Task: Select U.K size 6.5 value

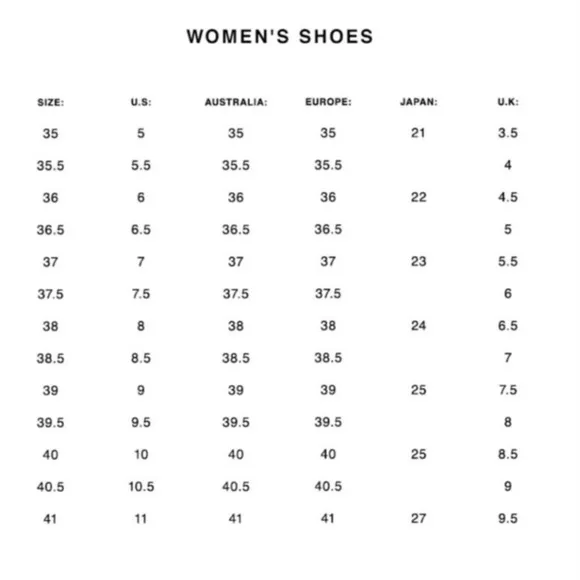Action: (x=508, y=326)
